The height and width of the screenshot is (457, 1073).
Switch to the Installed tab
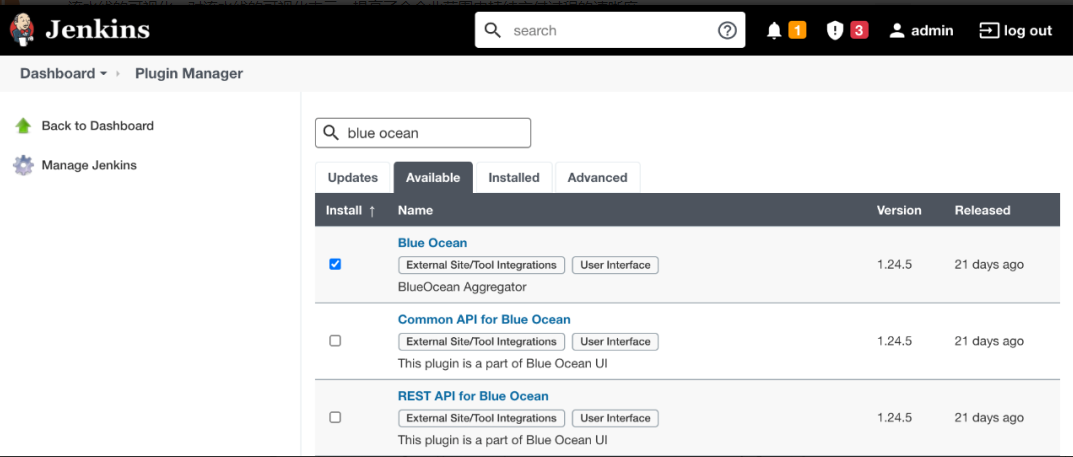(514, 178)
